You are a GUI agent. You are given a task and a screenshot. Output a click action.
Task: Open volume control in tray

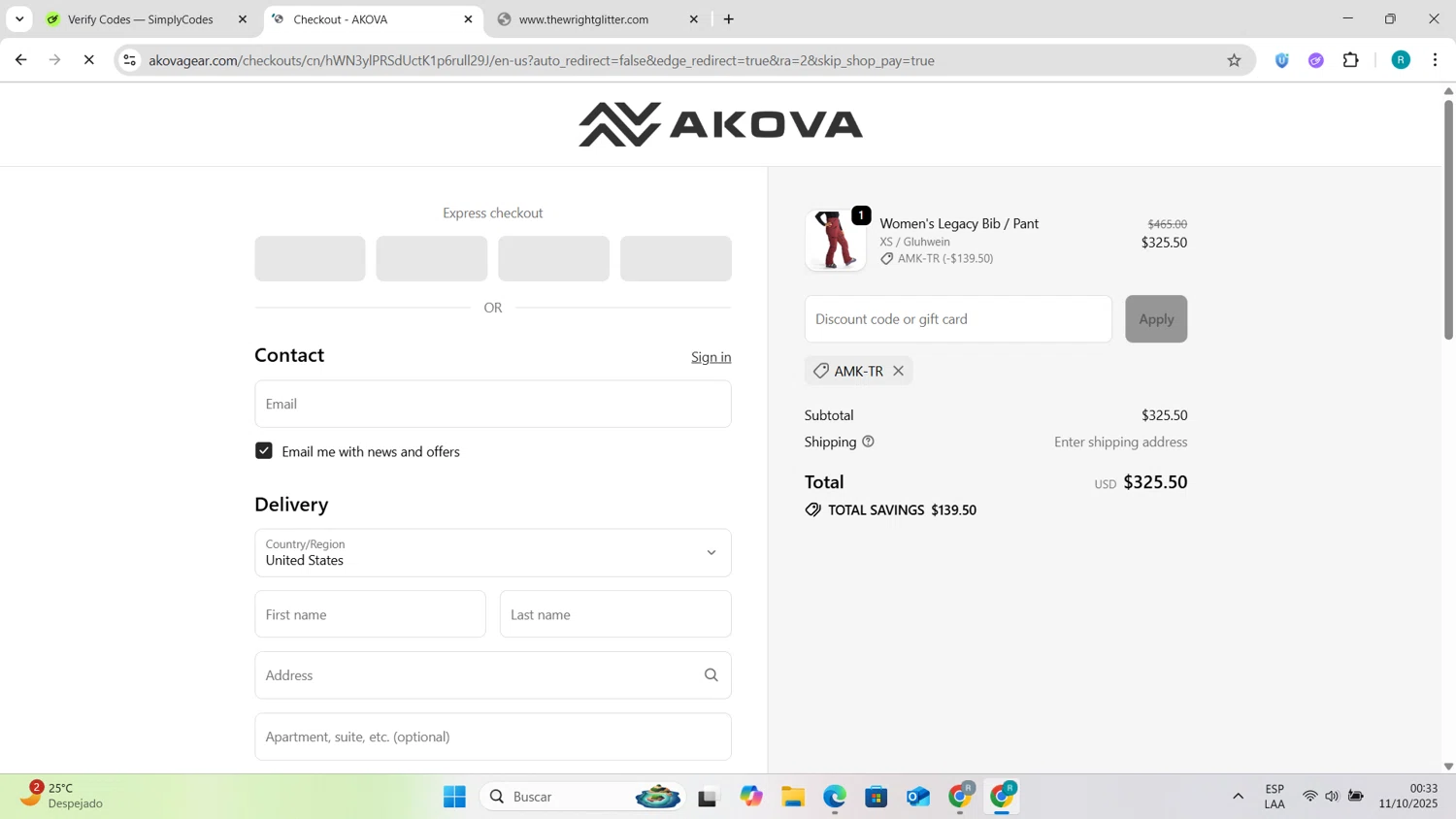coord(1332,797)
